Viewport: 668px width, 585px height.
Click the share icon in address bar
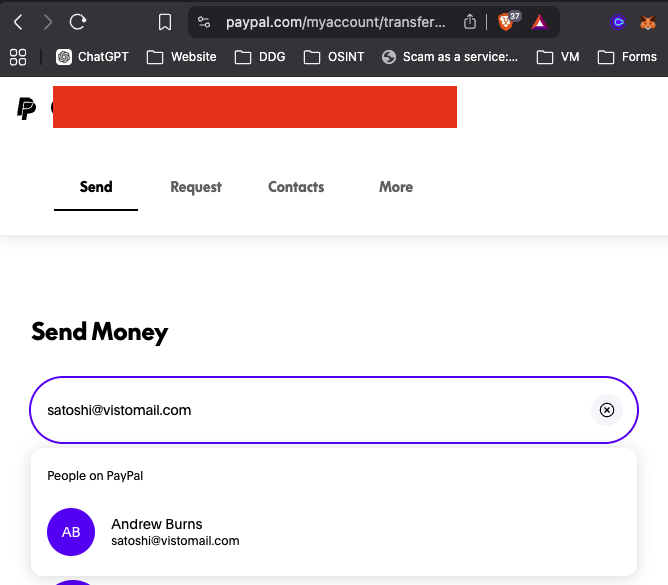click(470, 22)
